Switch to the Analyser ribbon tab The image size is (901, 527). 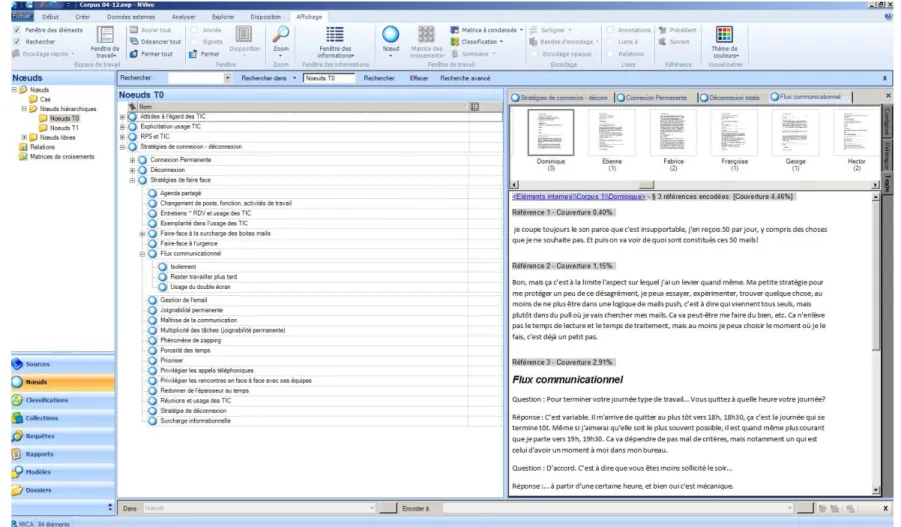coord(183,17)
